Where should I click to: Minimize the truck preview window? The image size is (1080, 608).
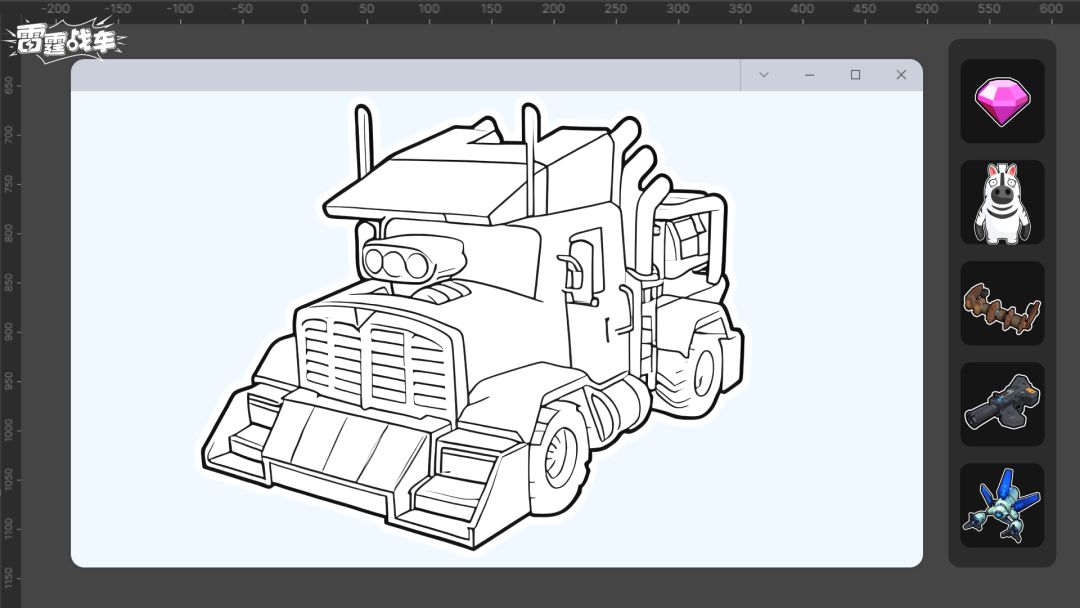coord(810,75)
